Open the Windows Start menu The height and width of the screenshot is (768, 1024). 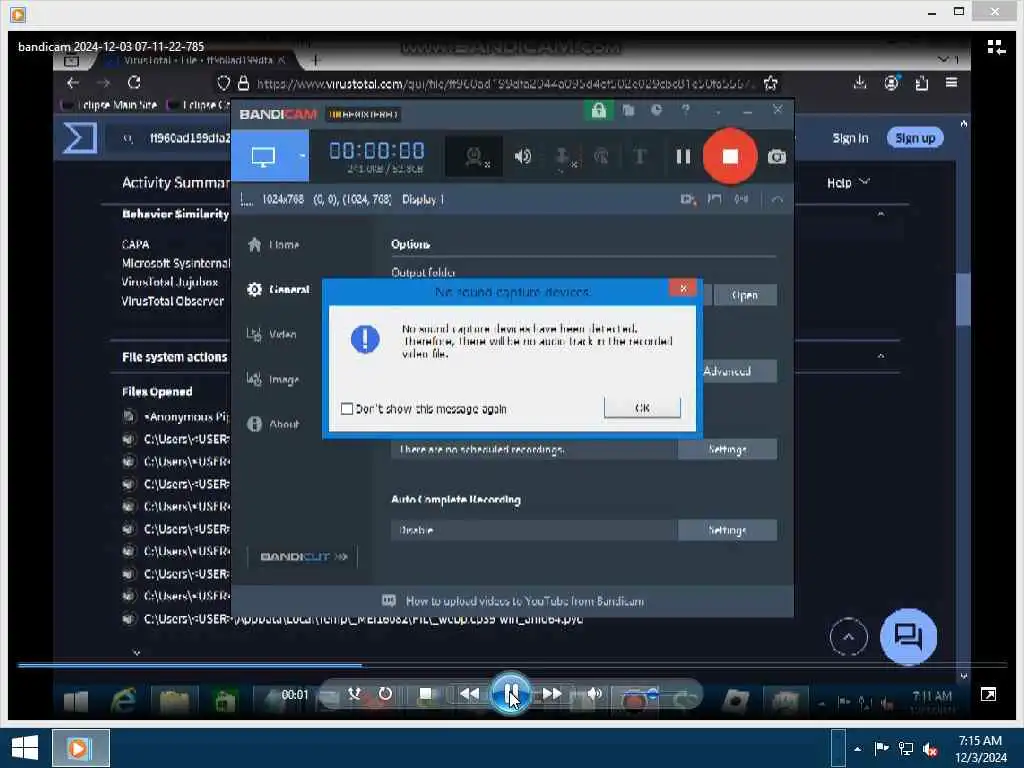tap(25, 748)
